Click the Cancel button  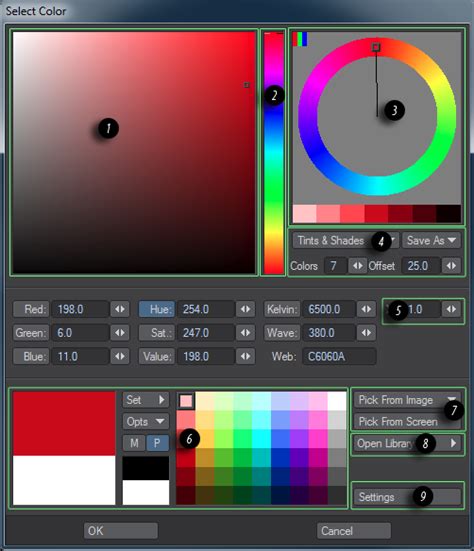[354, 531]
